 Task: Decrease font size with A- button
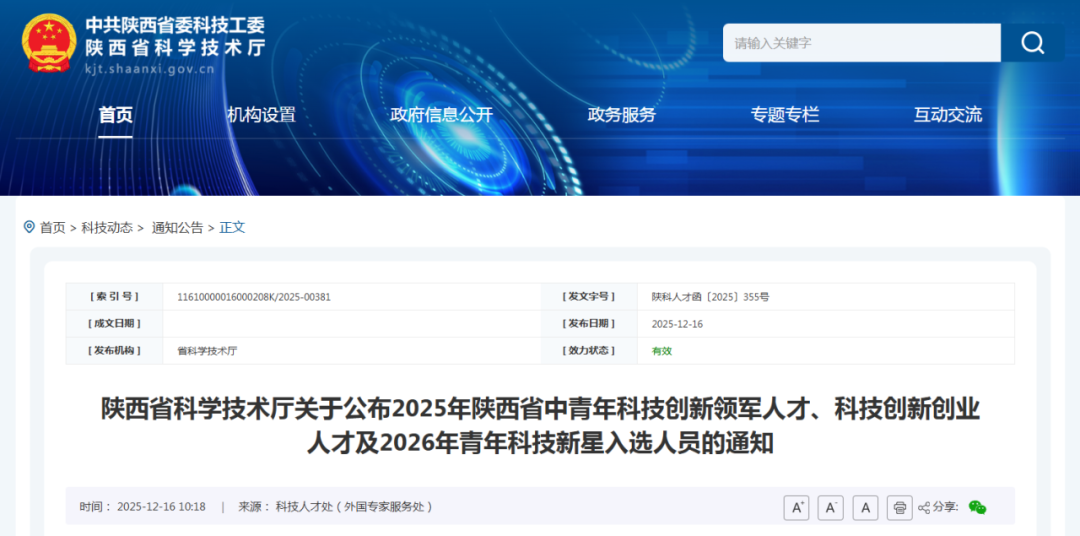pos(831,508)
